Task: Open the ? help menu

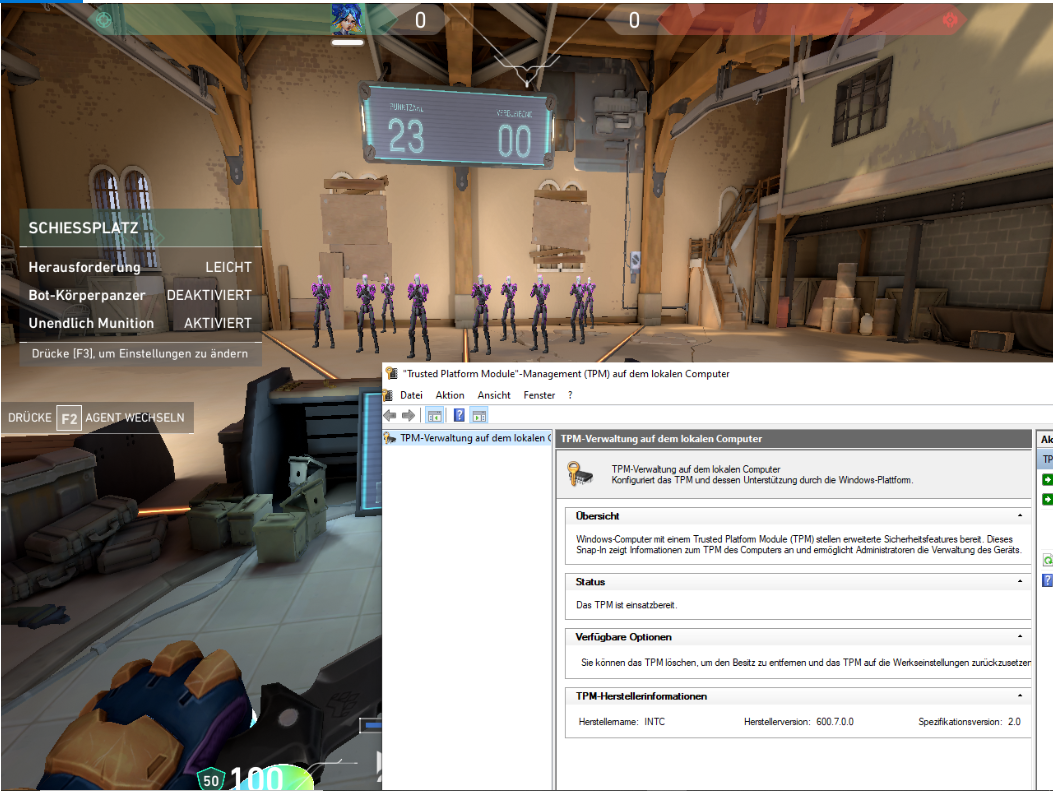Action: (x=570, y=395)
